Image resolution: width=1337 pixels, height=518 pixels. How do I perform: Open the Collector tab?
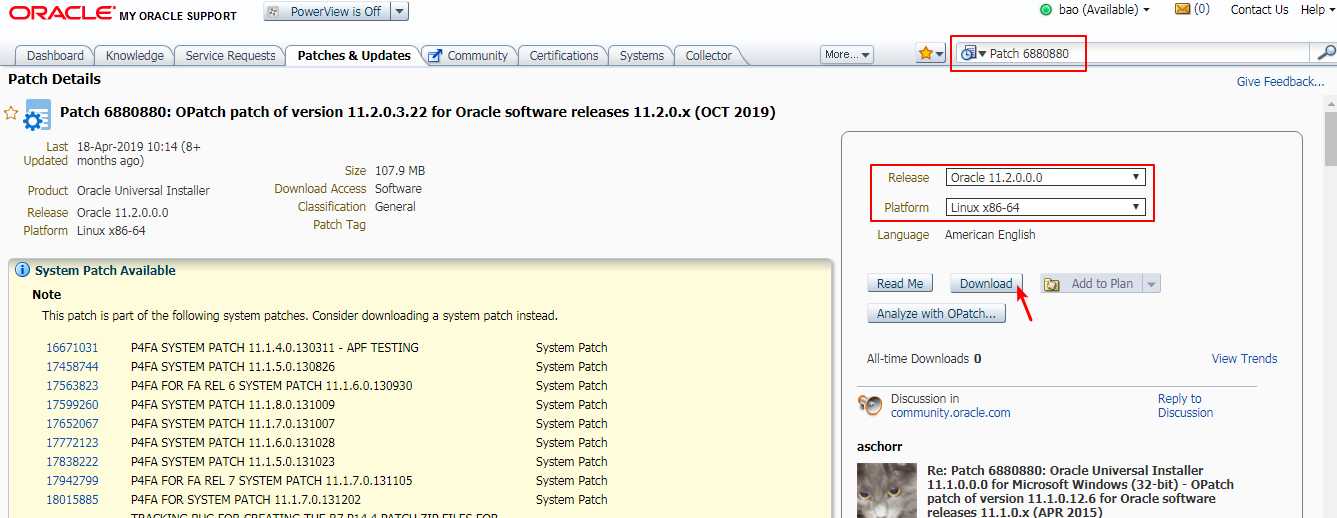708,56
